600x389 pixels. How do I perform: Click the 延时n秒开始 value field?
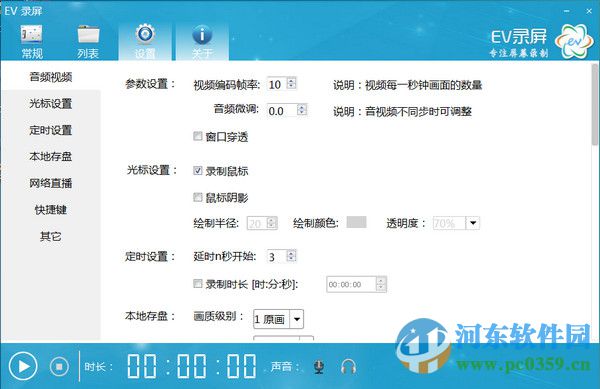coord(277,256)
